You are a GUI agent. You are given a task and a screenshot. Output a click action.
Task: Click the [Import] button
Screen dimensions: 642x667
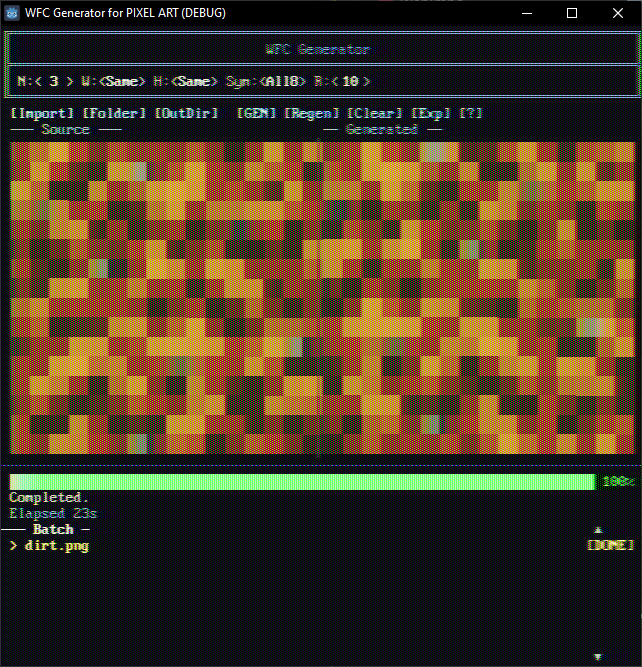click(42, 113)
